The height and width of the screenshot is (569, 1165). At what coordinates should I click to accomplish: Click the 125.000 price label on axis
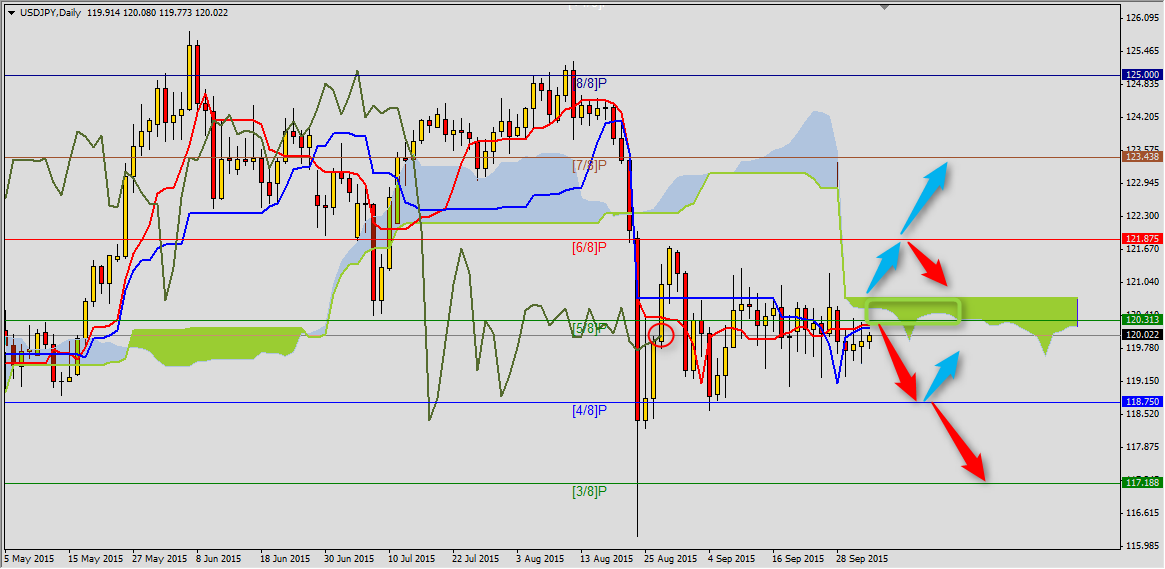pyautogui.click(x=1142, y=75)
